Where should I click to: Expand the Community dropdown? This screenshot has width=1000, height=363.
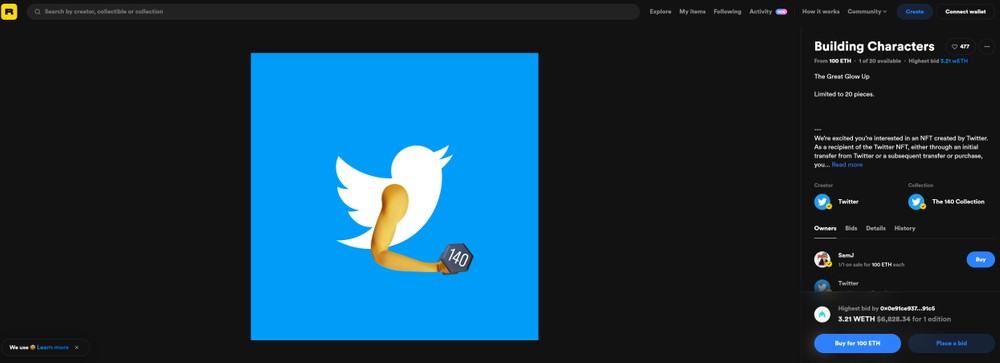(867, 11)
